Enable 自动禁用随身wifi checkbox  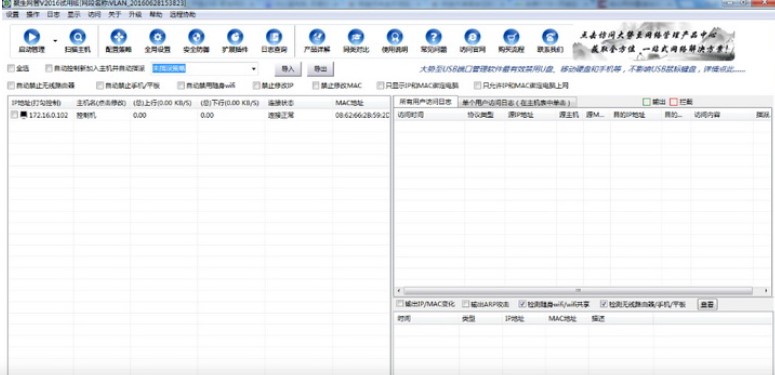[x=180, y=85]
